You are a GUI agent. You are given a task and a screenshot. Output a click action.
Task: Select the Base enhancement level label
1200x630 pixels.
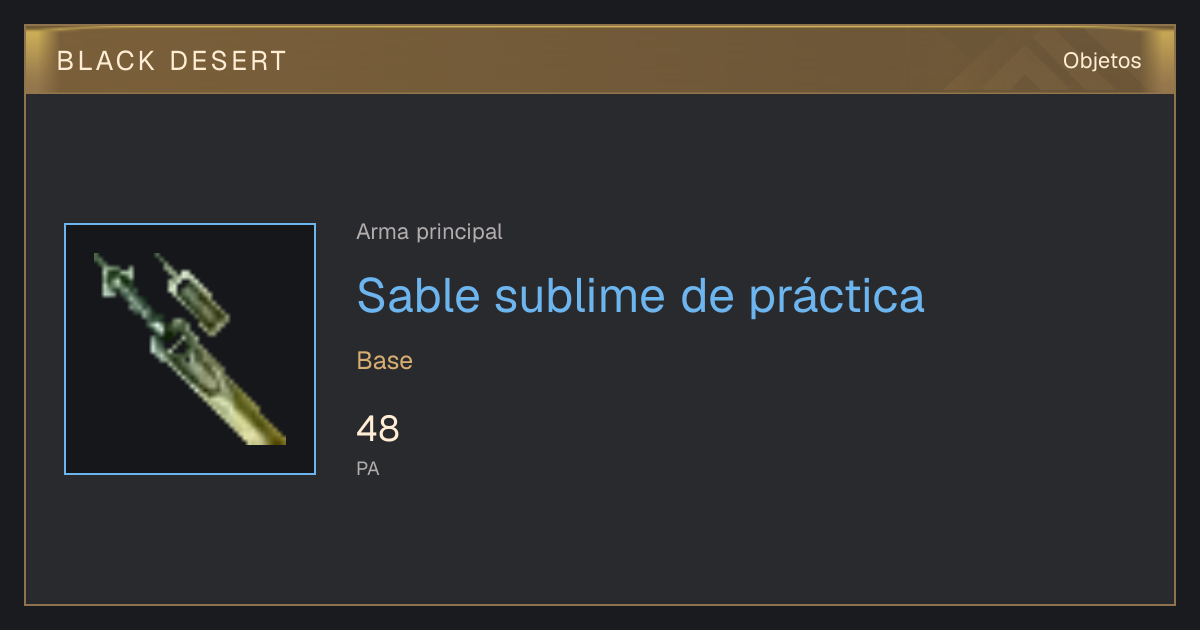(385, 361)
